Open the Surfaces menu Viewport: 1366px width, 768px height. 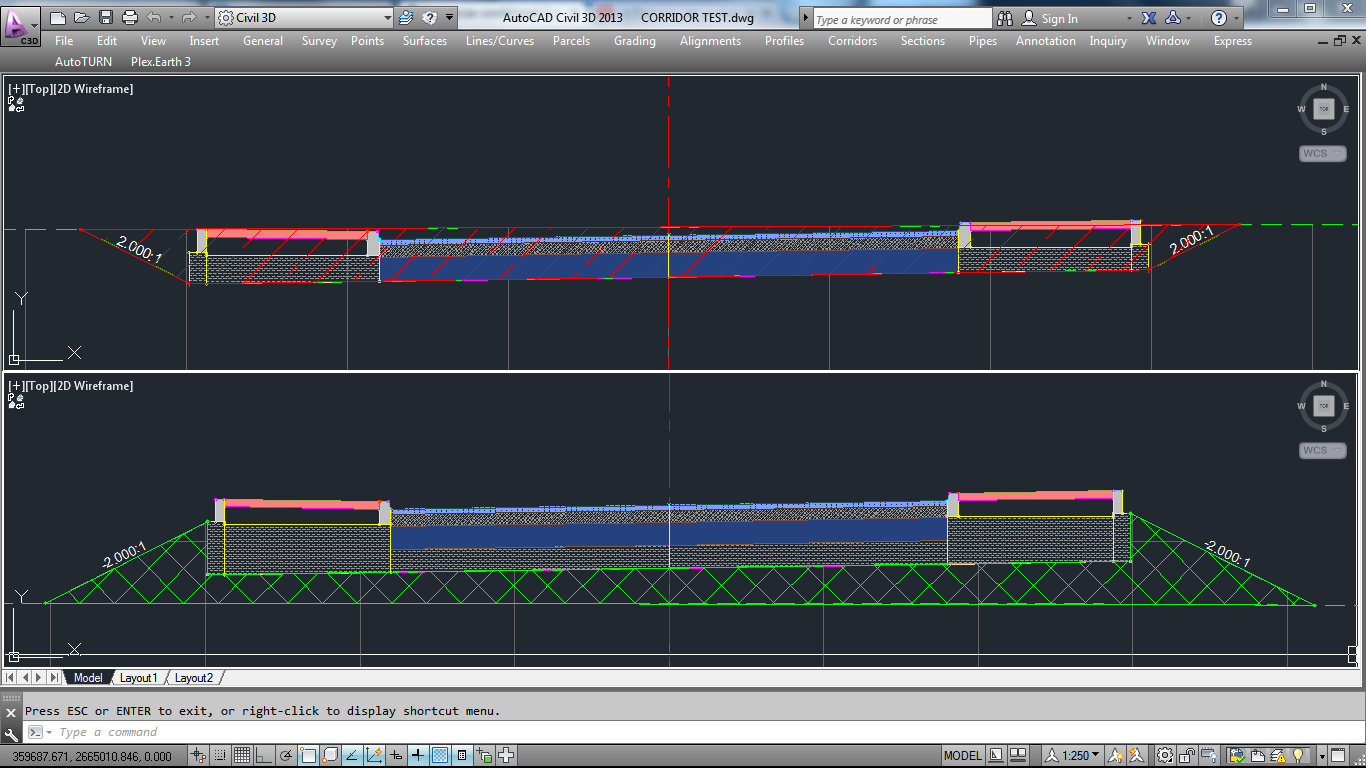click(x=425, y=41)
